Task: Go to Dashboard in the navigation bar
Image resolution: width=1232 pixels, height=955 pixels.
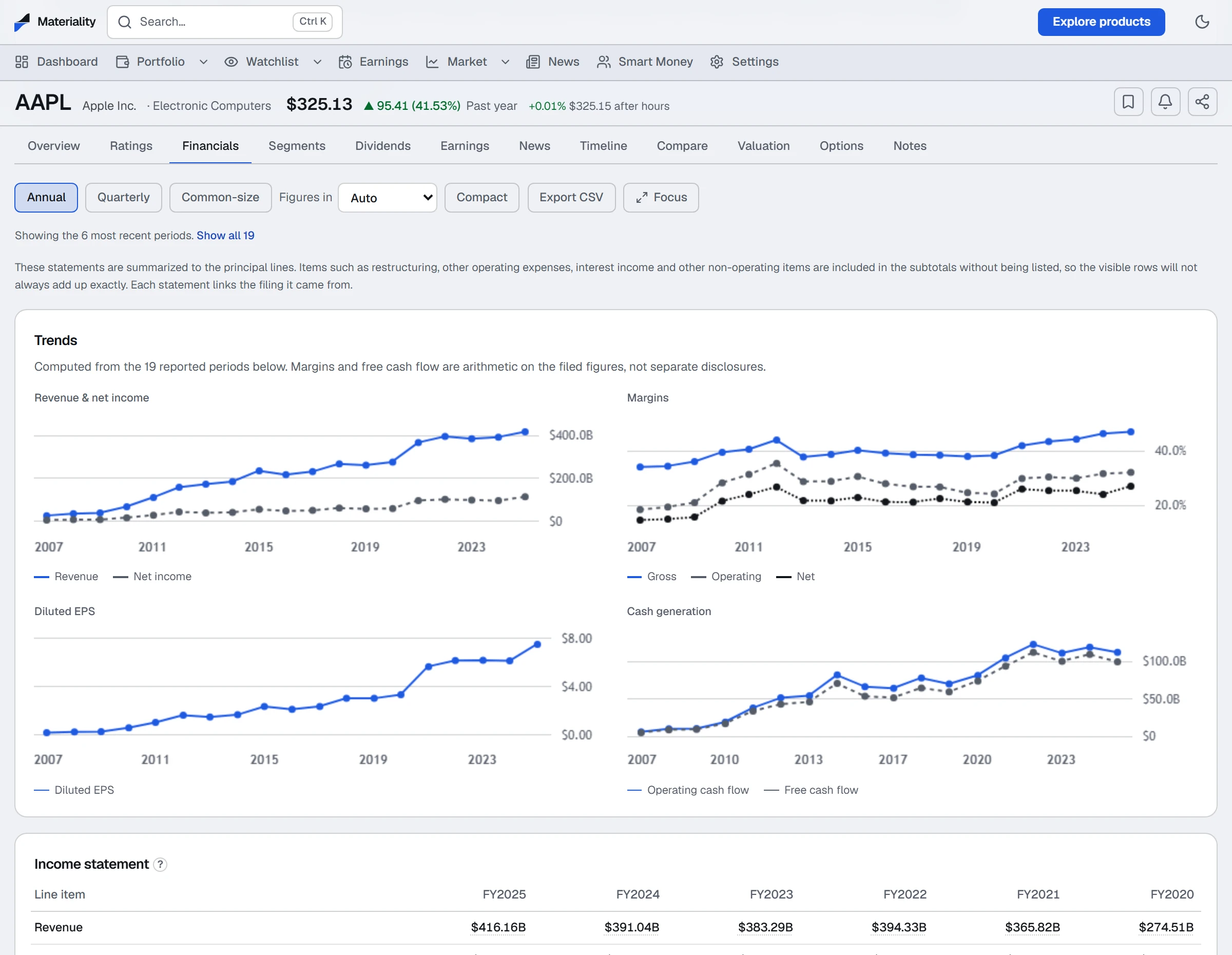Action: click(56, 62)
